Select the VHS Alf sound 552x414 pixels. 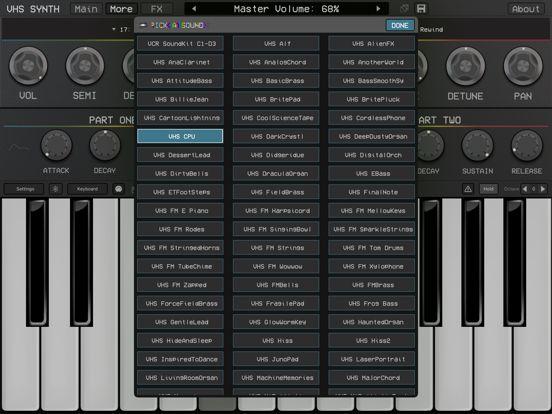(x=276, y=44)
